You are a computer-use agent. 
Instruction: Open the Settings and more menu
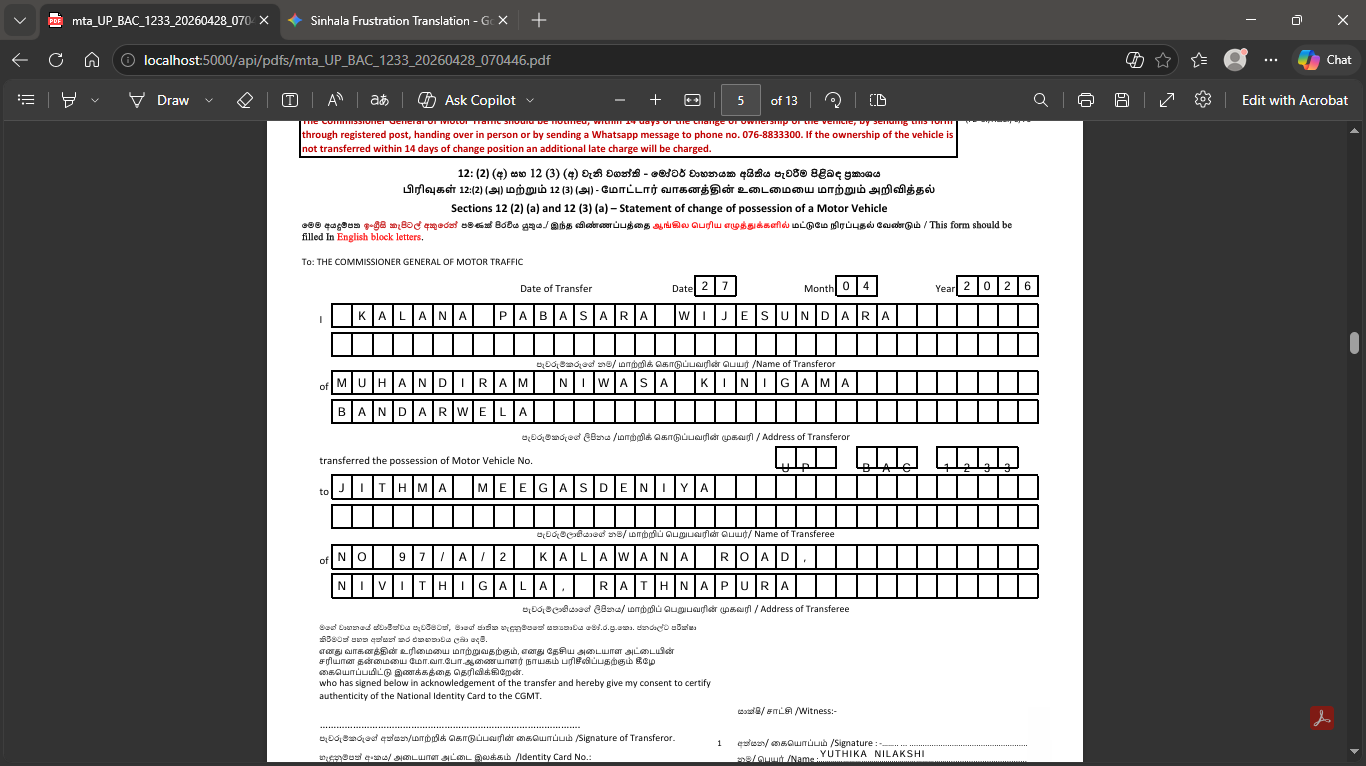click(1271, 60)
